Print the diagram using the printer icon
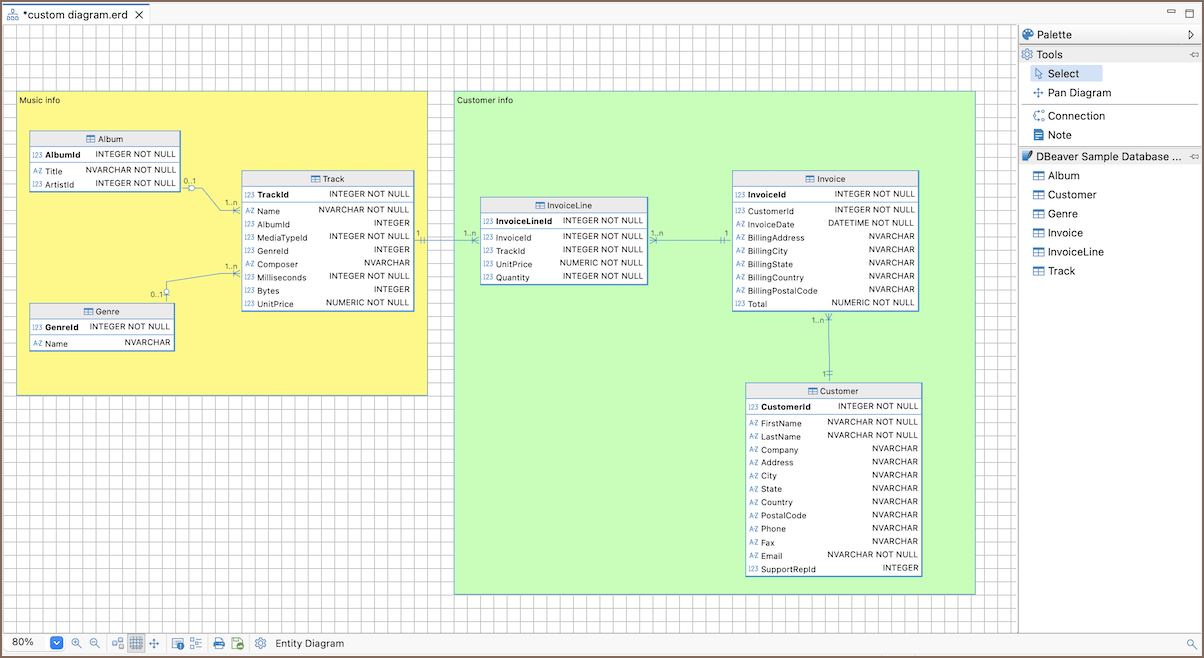The width and height of the screenshot is (1204, 658). click(219, 643)
